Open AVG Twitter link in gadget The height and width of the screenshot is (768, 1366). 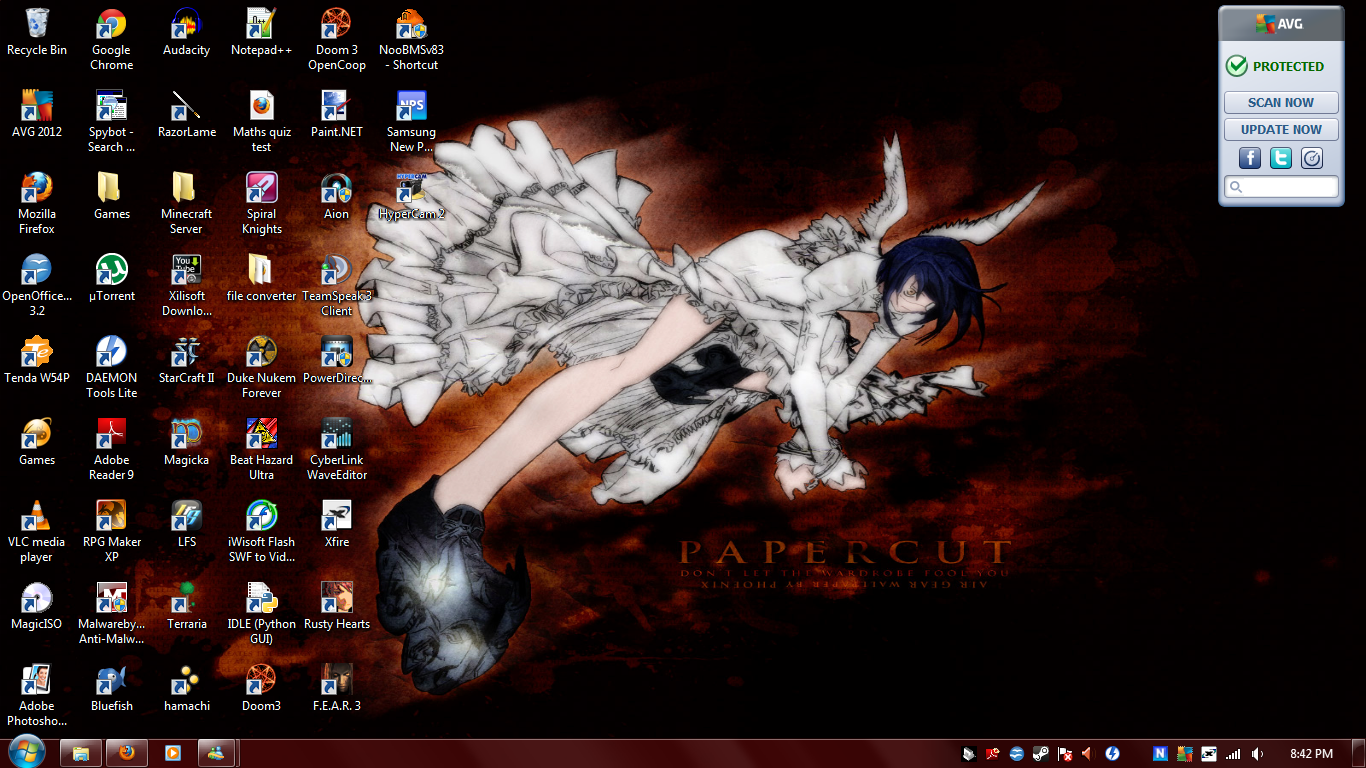click(1281, 158)
